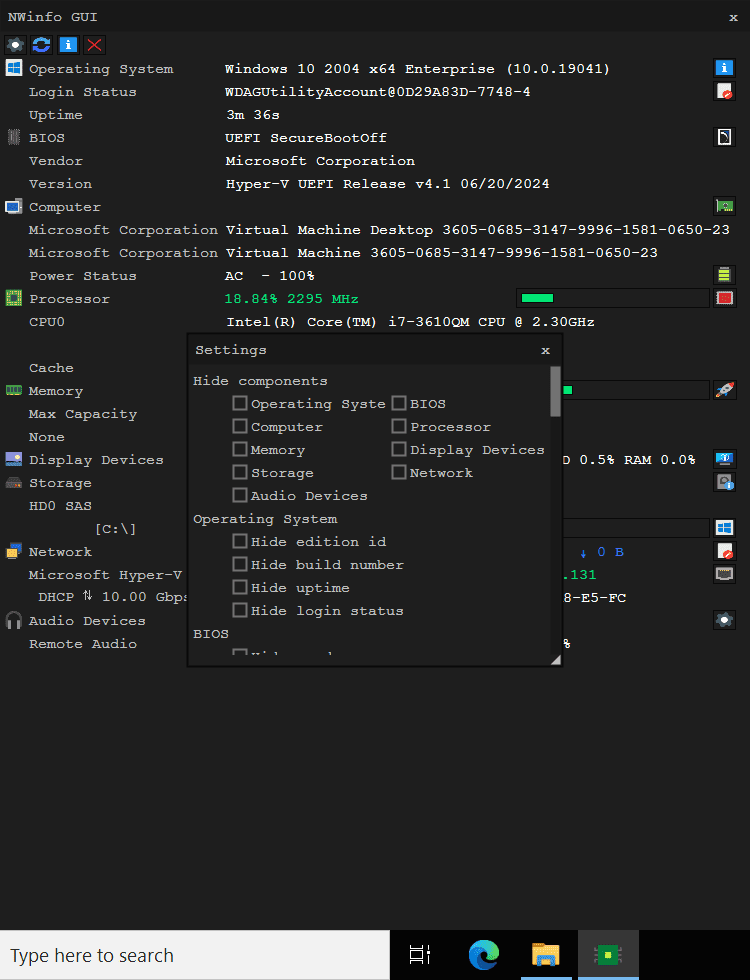Click the Settings dialog vertical scrollbar thumb
Viewport: 750px width, 980px height.
click(x=555, y=391)
